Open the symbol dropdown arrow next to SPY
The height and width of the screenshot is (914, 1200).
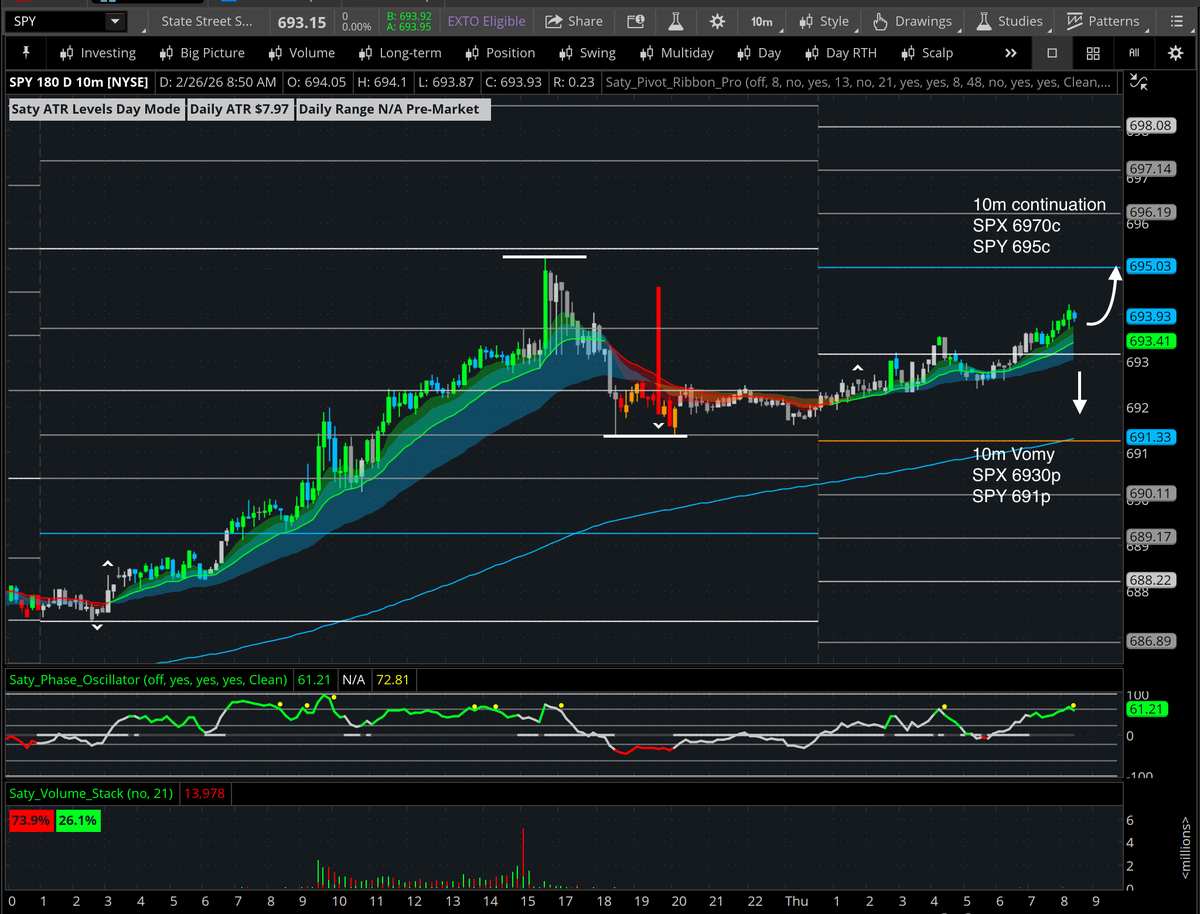tap(114, 21)
